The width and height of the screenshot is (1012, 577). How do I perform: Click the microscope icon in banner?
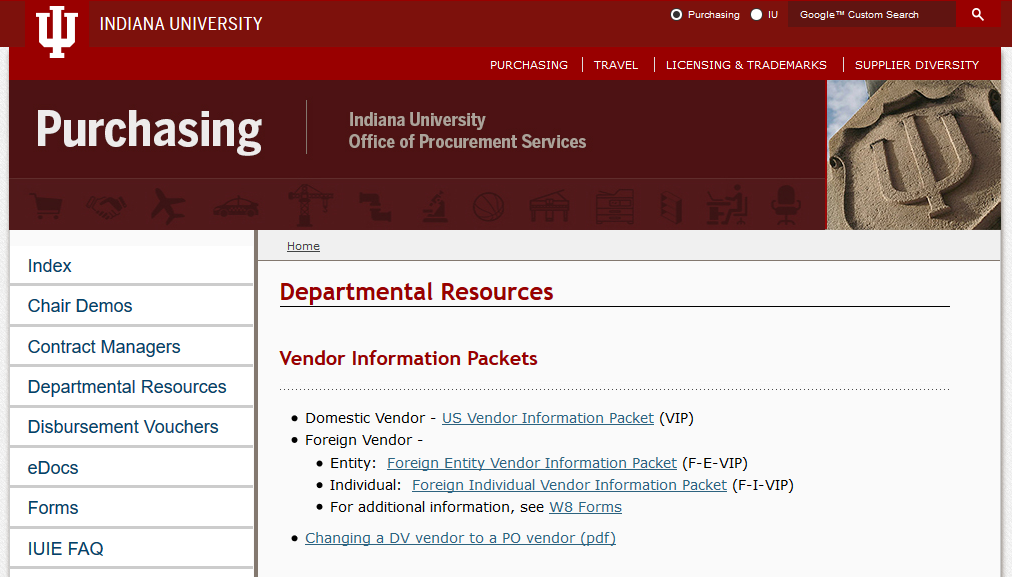(x=433, y=207)
